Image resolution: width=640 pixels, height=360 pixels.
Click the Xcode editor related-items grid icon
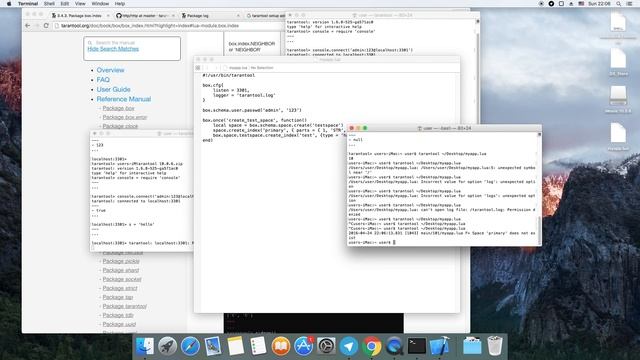pos(198,68)
